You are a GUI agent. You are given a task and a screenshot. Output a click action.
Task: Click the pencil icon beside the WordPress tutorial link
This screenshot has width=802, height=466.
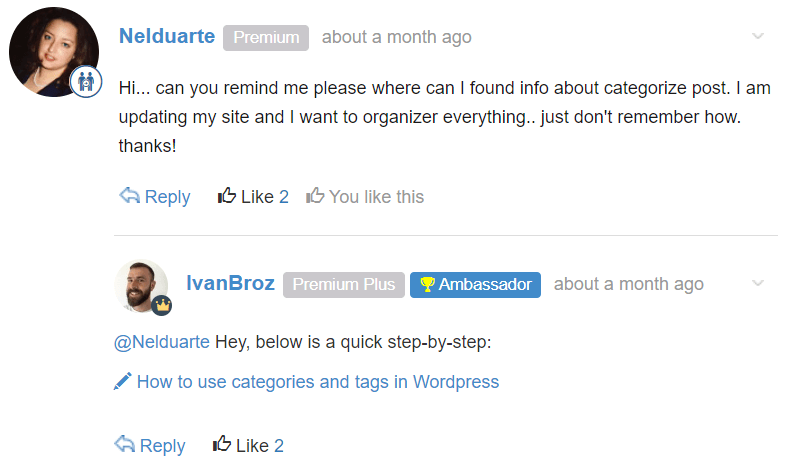[123, 381]
